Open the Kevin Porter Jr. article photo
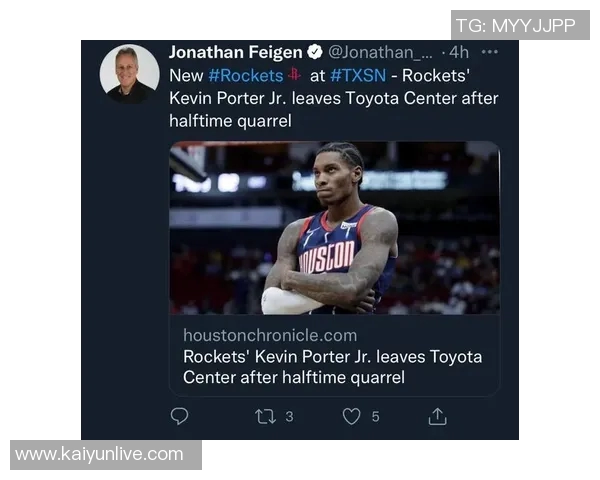This screenshot has width=600, height=480. coord(334,228)
